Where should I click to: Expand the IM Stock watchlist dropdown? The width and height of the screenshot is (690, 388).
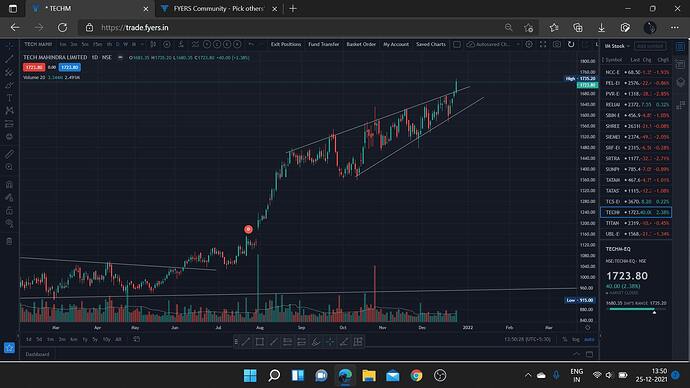(617, 46)
